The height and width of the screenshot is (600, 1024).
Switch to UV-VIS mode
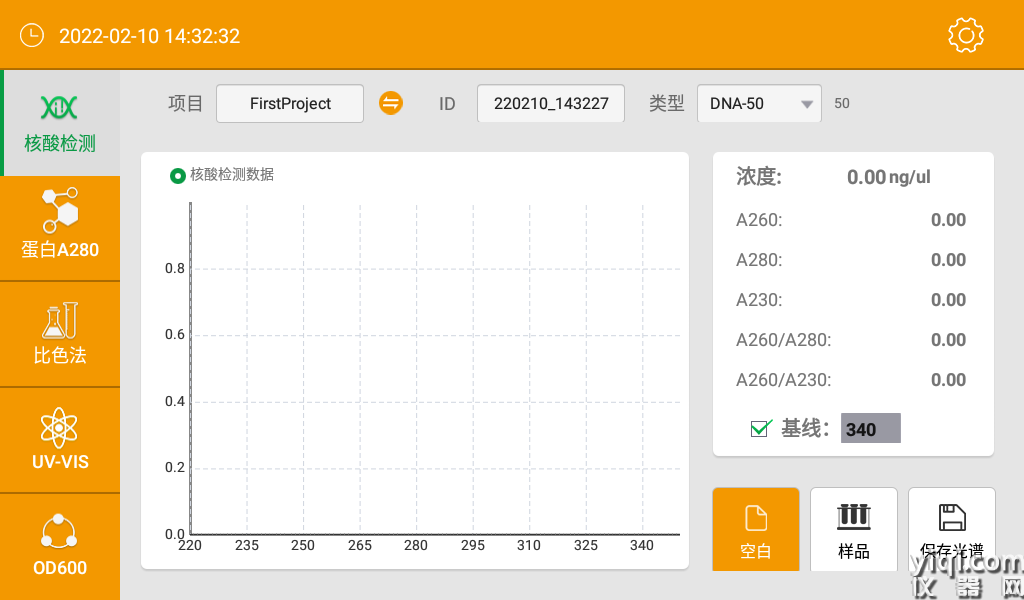pos(60,441)
